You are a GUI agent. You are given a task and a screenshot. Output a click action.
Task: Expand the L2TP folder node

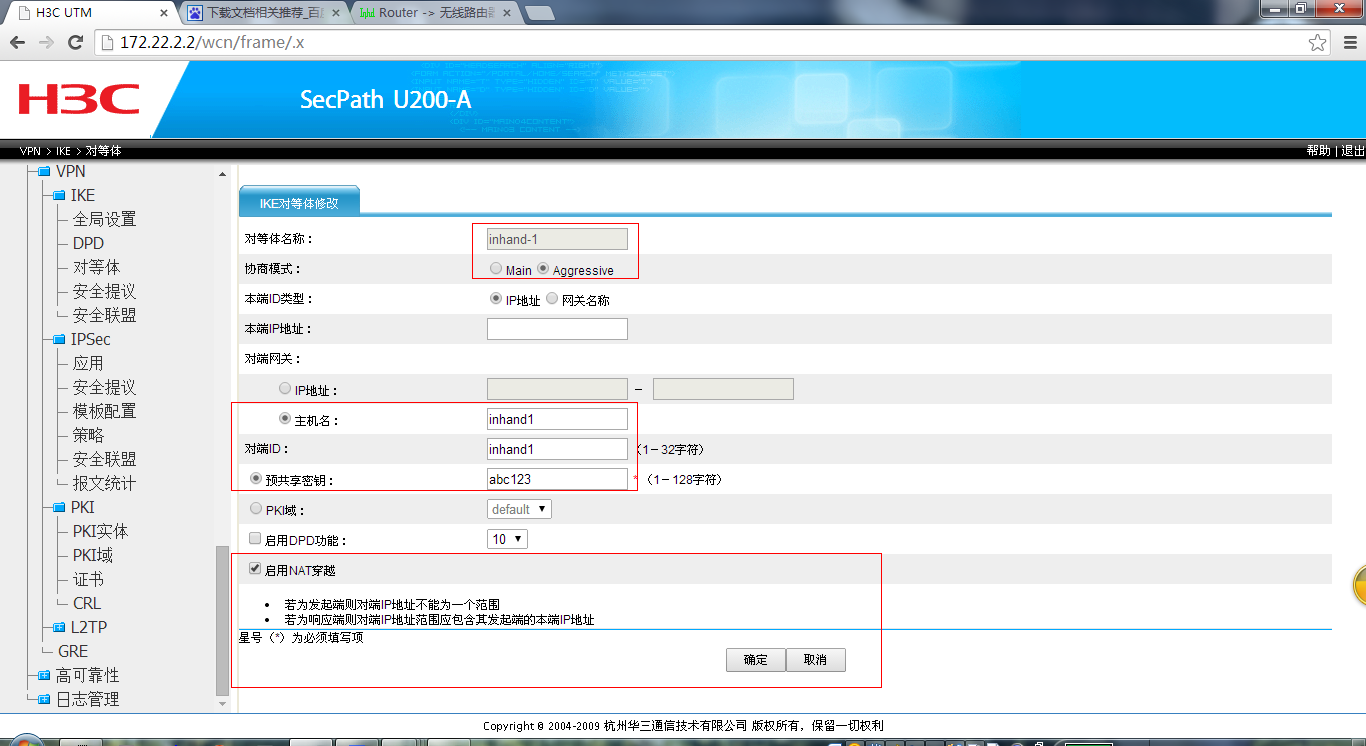[59, 627]
